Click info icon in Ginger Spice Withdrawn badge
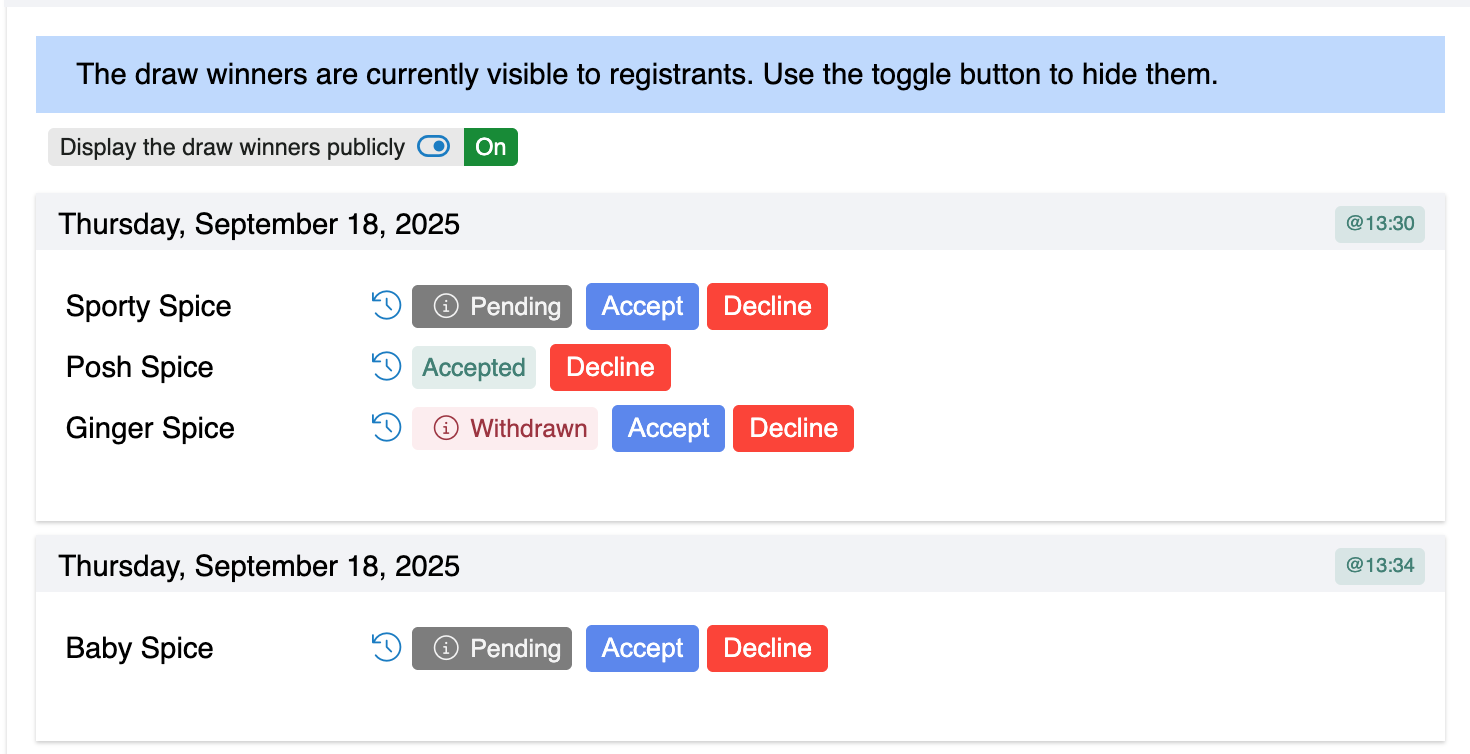Screen dimensions: 1470x754 (x=446, y=428)
